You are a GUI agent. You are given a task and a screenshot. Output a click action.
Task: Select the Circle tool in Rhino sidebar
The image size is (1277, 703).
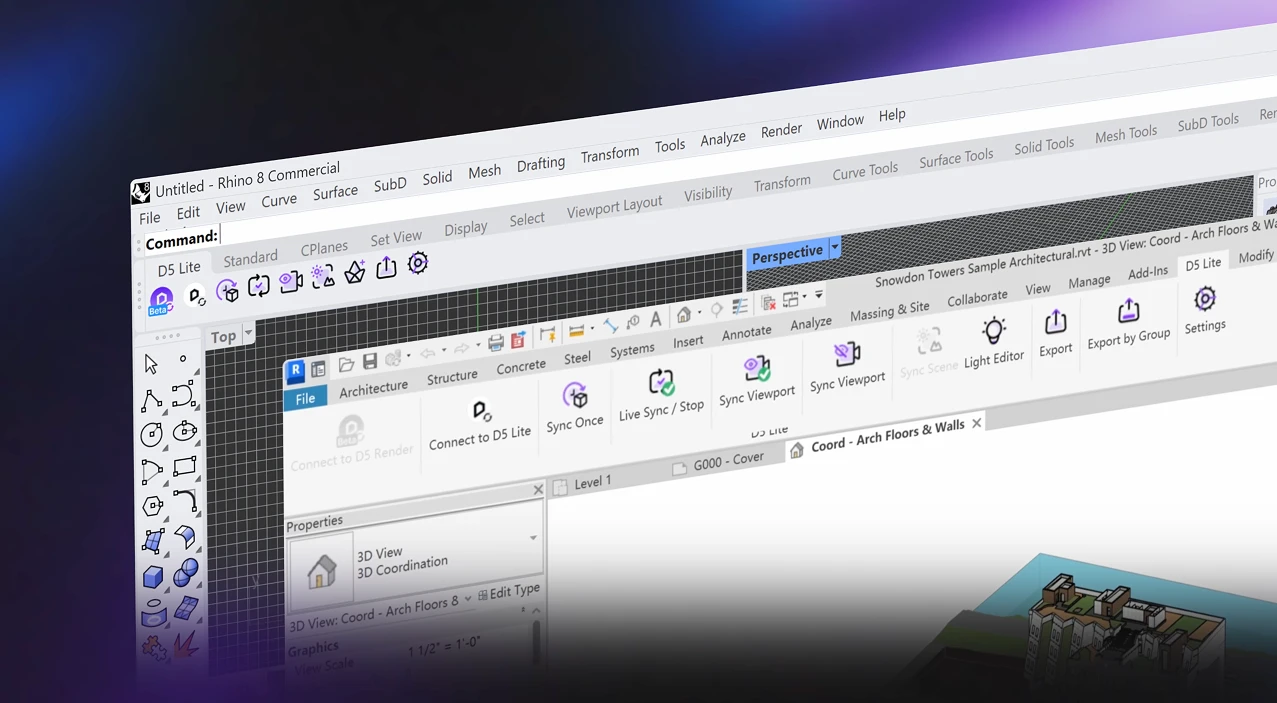152,435
